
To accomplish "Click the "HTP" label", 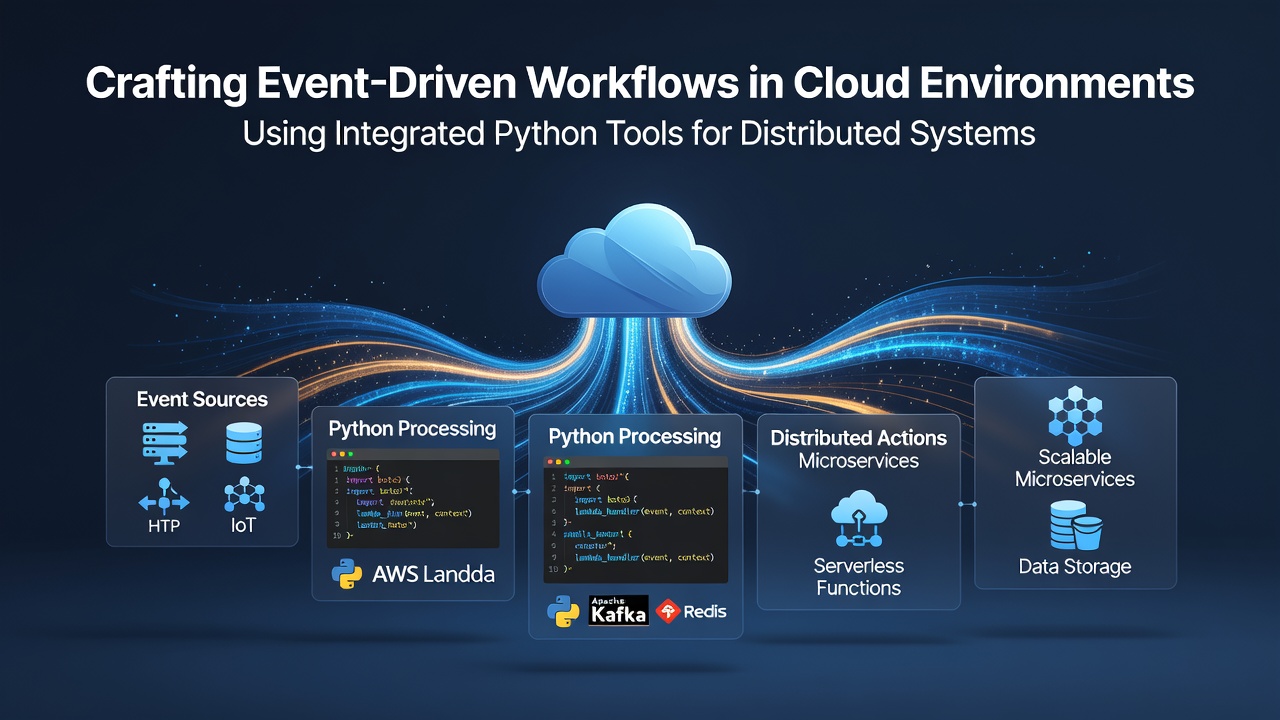I will tap(164, 525).
